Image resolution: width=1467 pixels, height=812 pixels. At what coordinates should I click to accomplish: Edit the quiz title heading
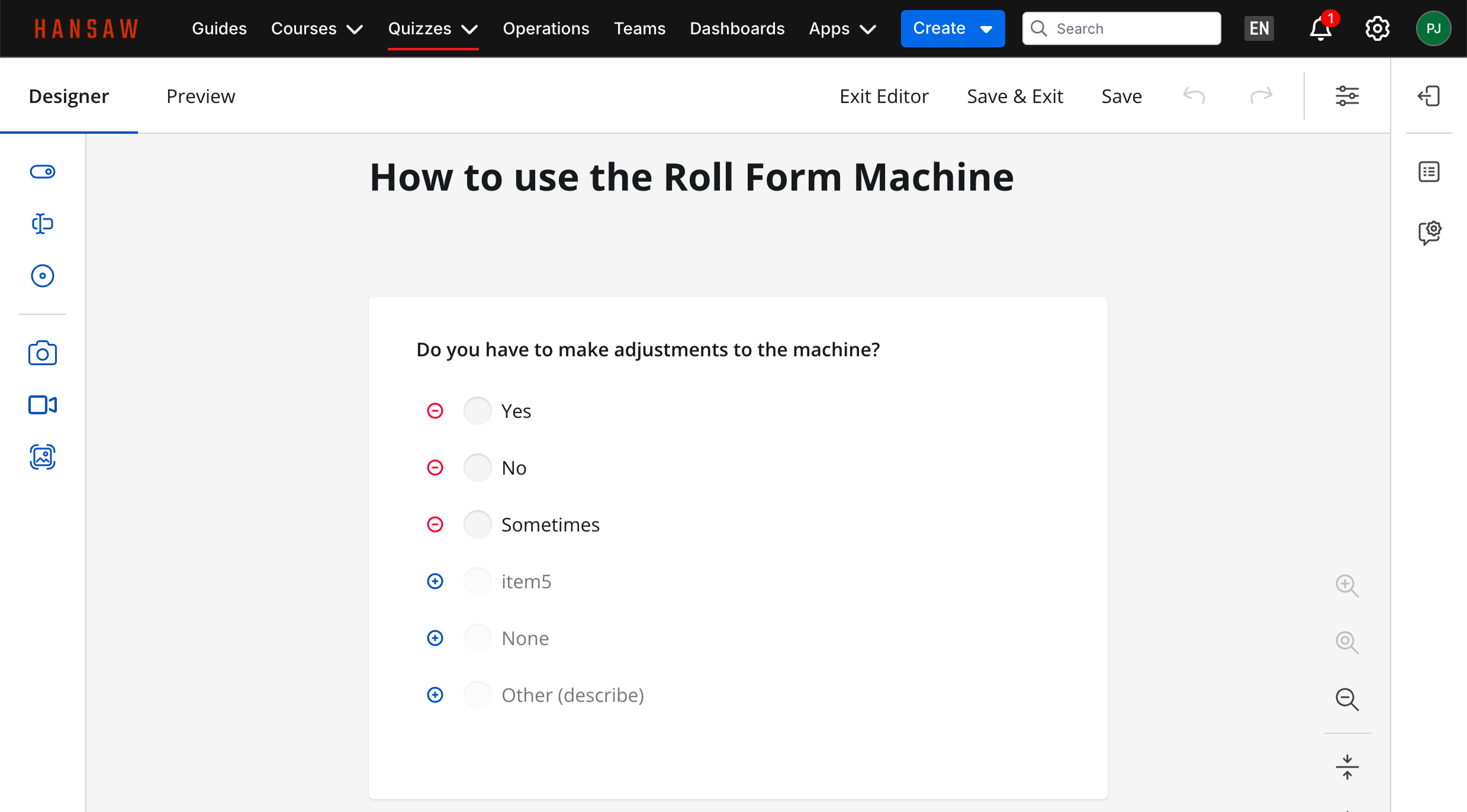(x=691, y=177)
